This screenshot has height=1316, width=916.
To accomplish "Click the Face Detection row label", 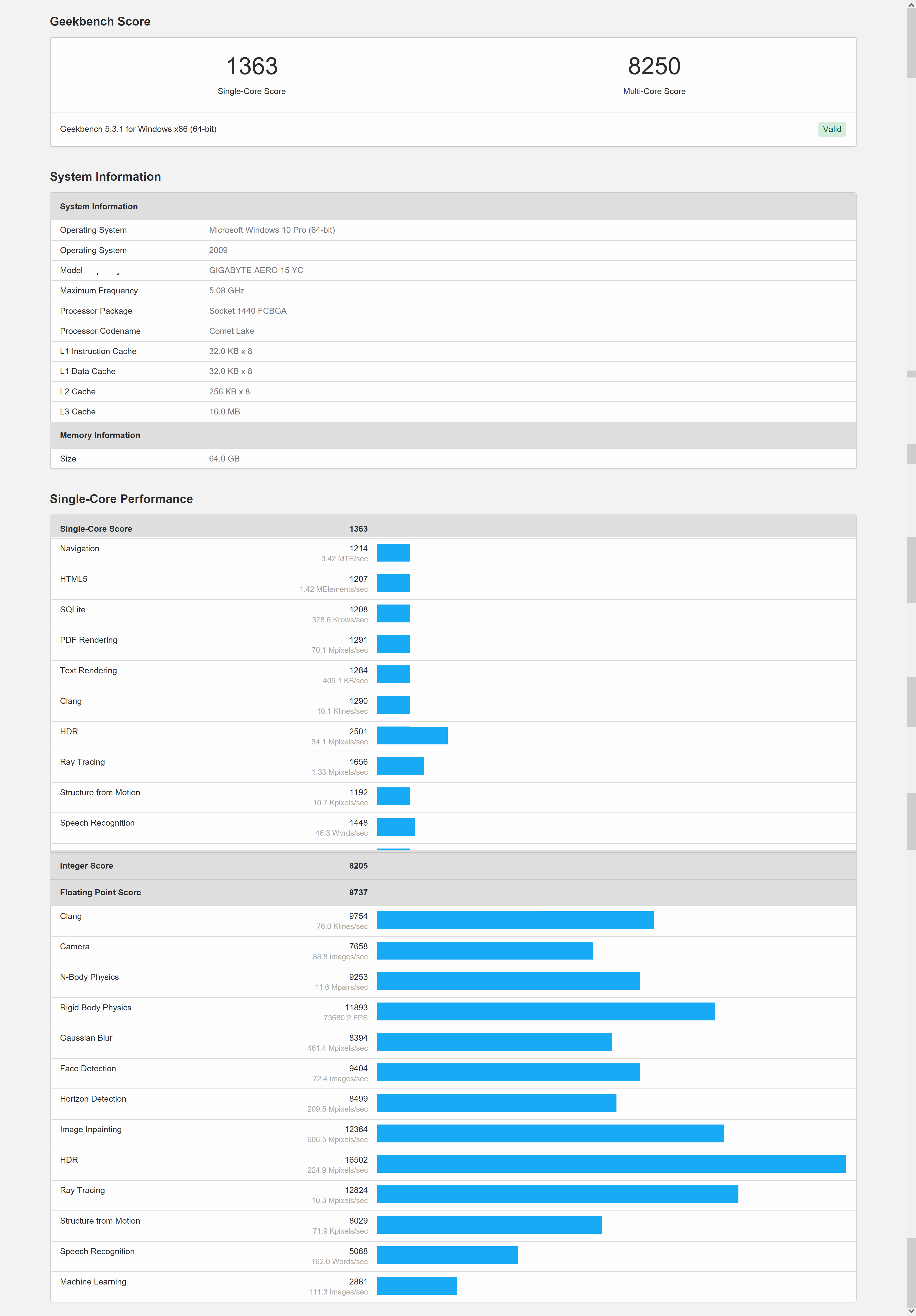I will [88, 1068].
